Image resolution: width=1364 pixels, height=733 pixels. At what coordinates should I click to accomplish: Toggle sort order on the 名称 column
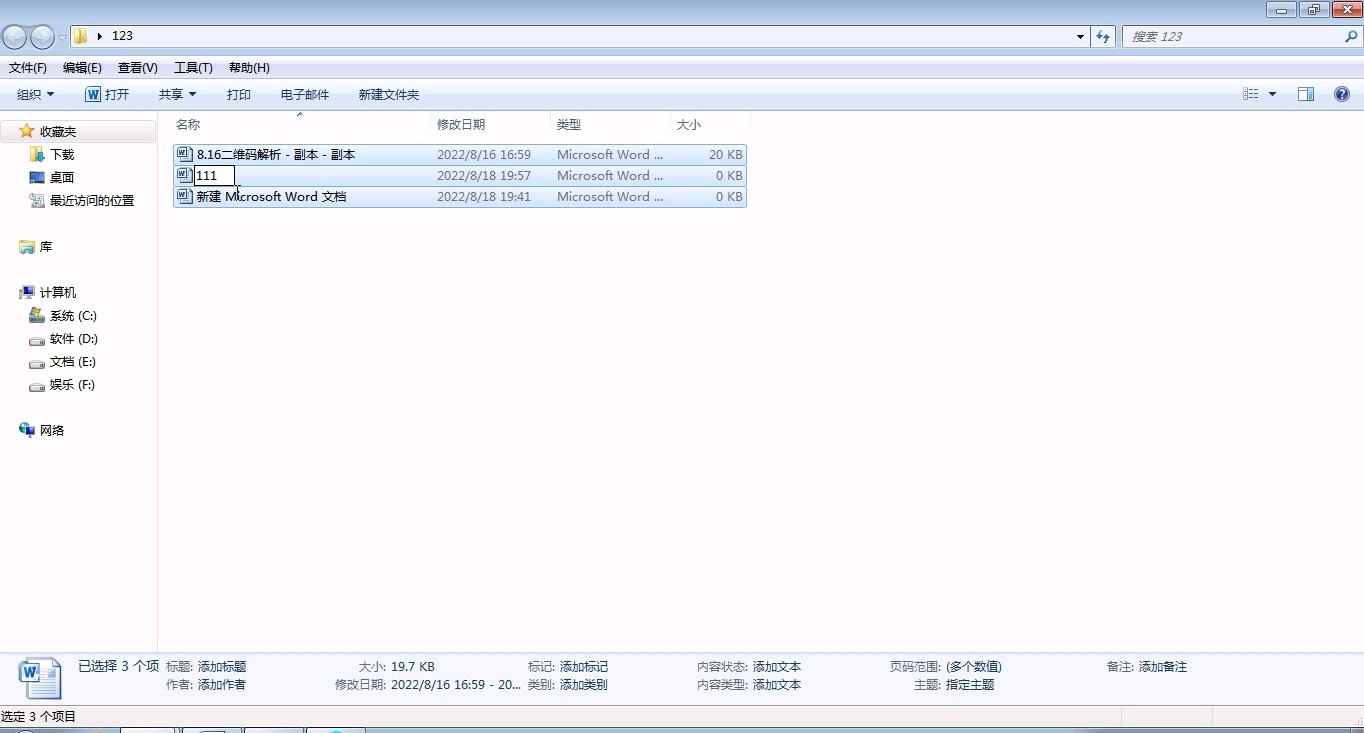click(x=186, y=124)
